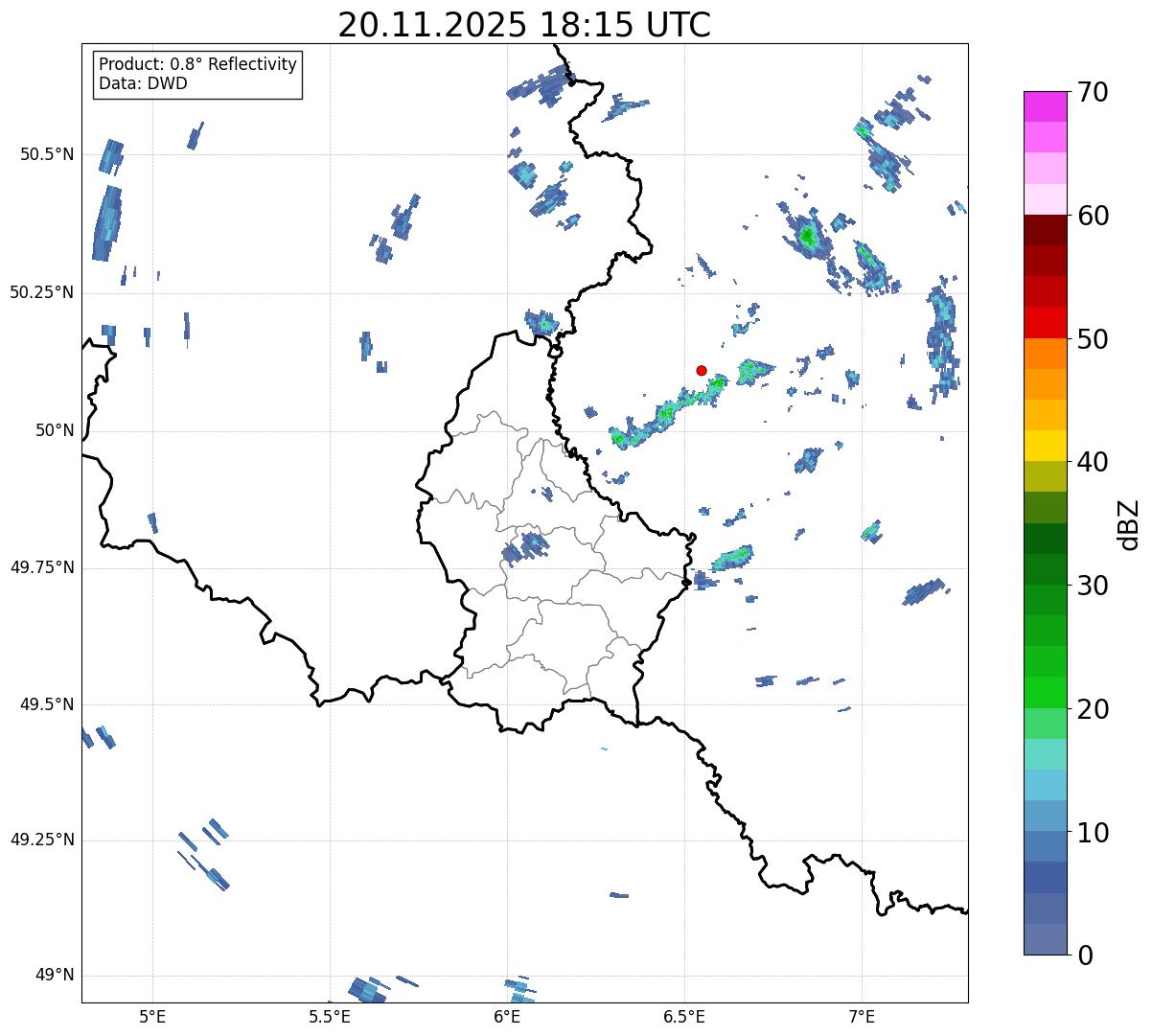
Task: Click the magenta top colorbar segment
Action: coord(1045,106)
